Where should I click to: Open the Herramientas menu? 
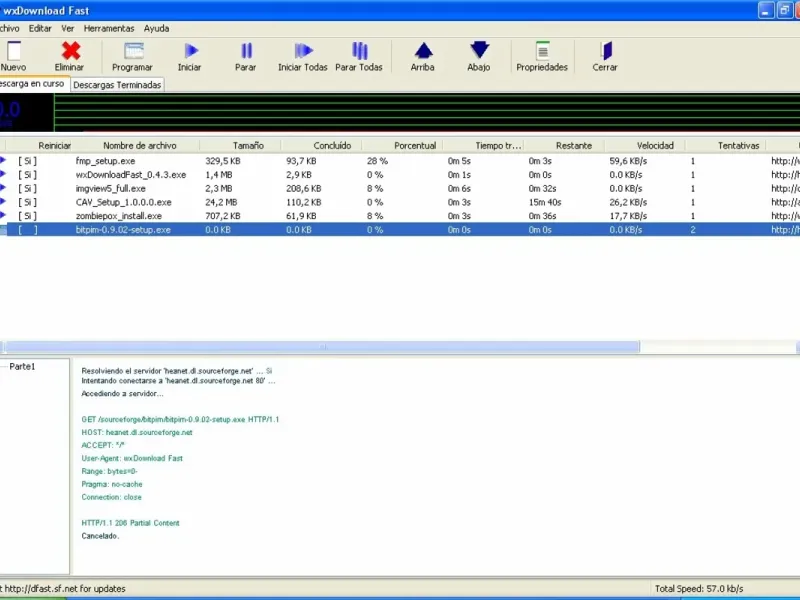coord(109,28)
